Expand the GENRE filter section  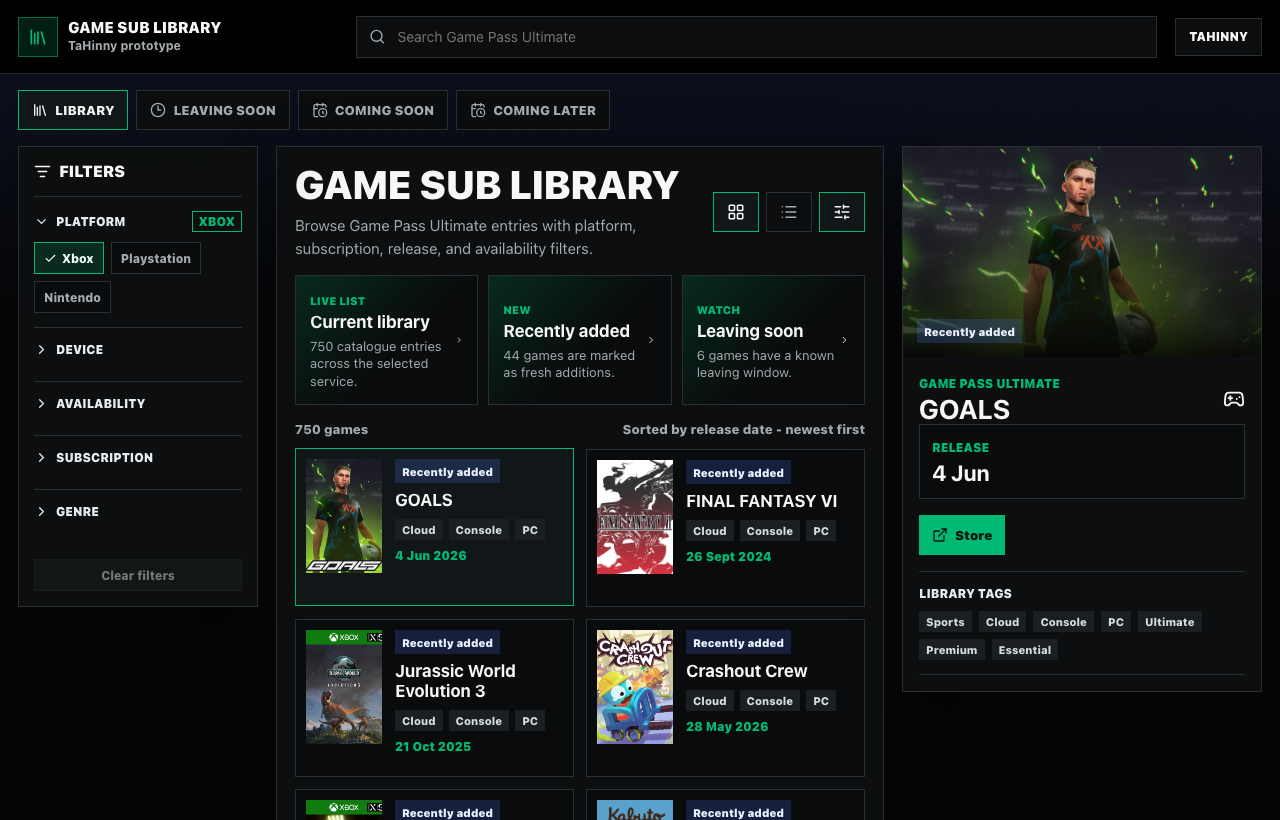(x=138, y=511)
